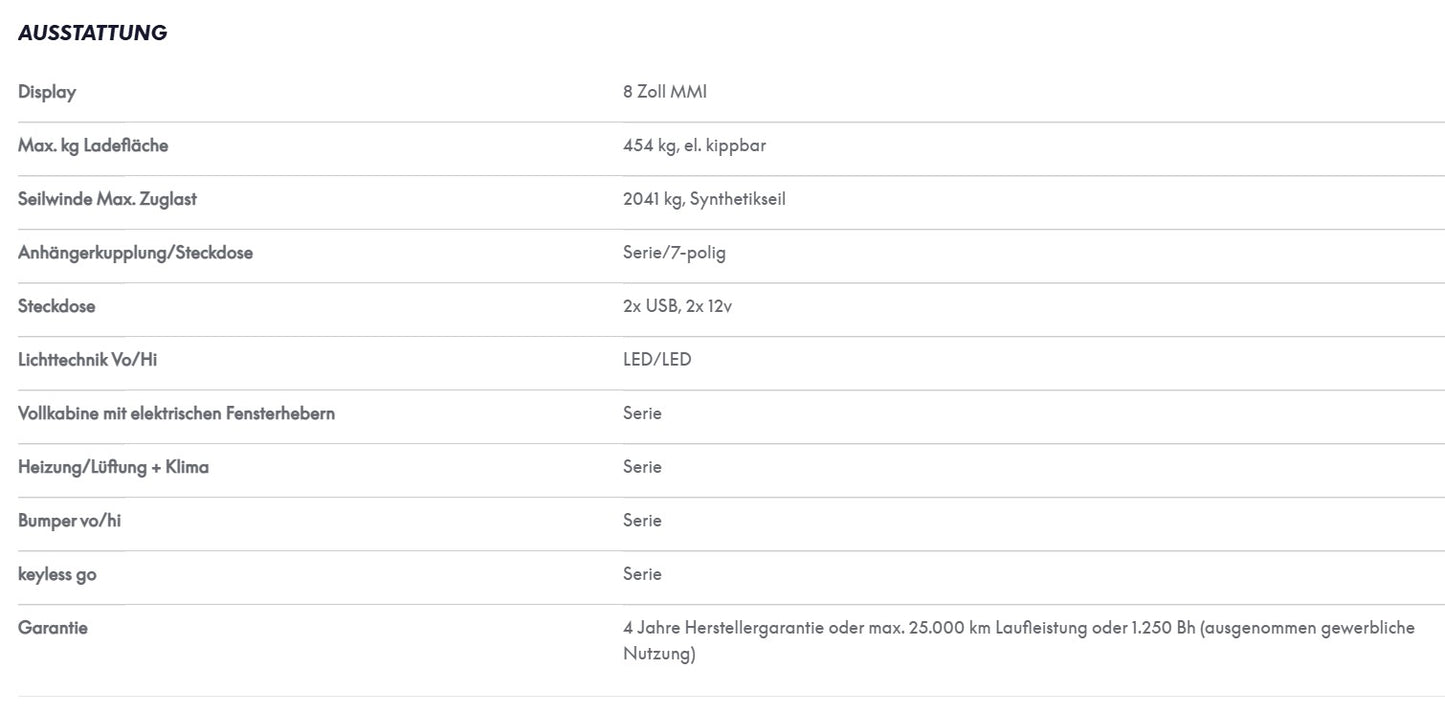The height and width of the screenshot is (713, 1445).
Task: Click the Serie/7-polig value
Action: (674, 253)
